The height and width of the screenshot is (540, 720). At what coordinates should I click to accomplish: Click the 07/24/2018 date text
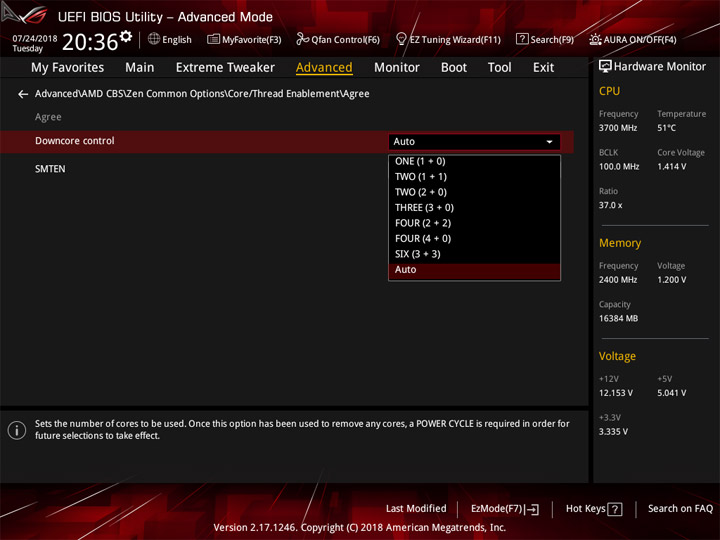click(x=35, y=39)
